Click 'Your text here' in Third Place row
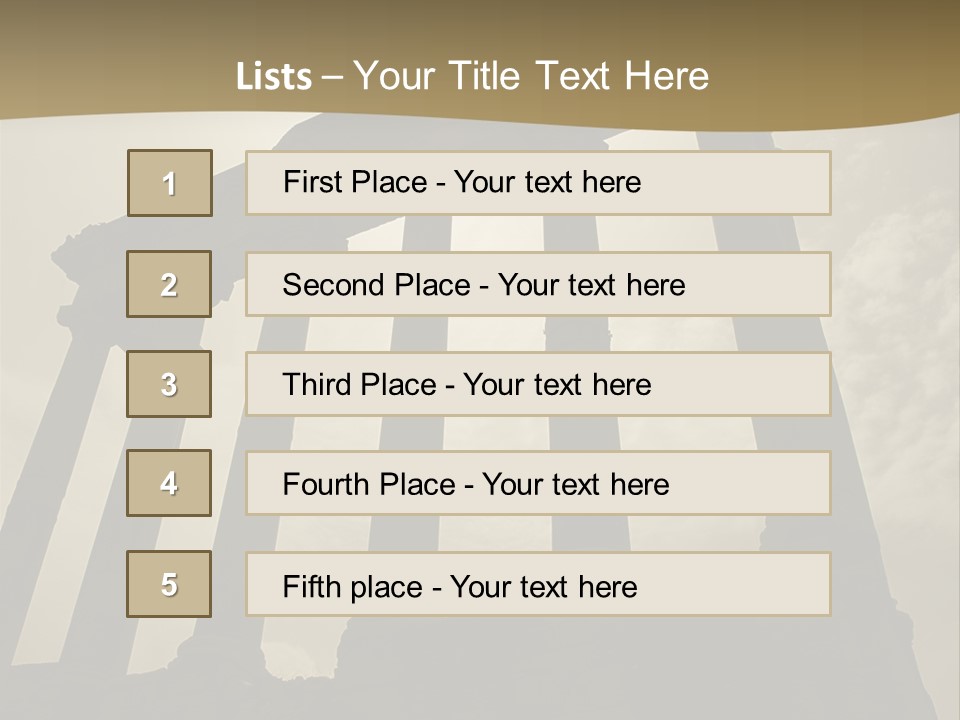This screenshot has width=960, height=720. [557, 384]
